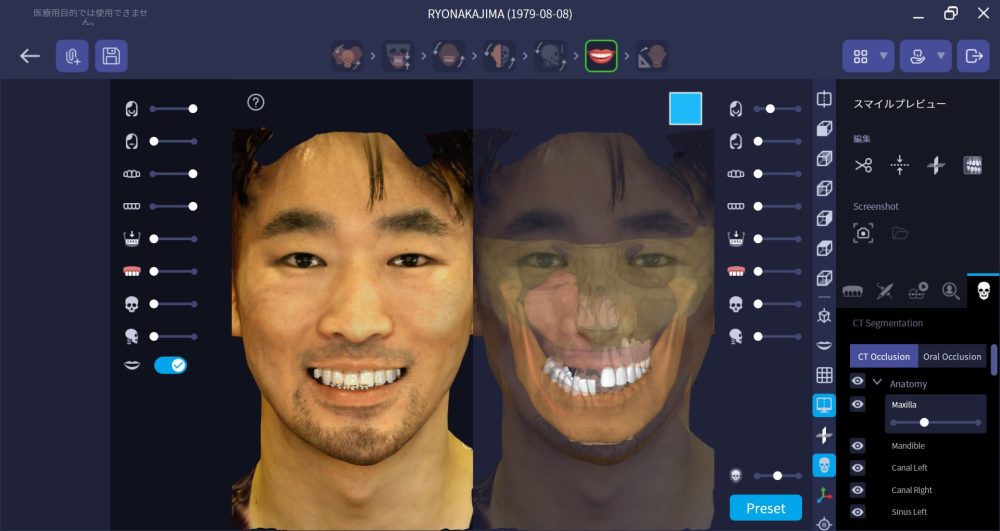Open the stamp tool dropdown in top bar
This screenshot has width=1000, height=531.
(x=925, y=56)
